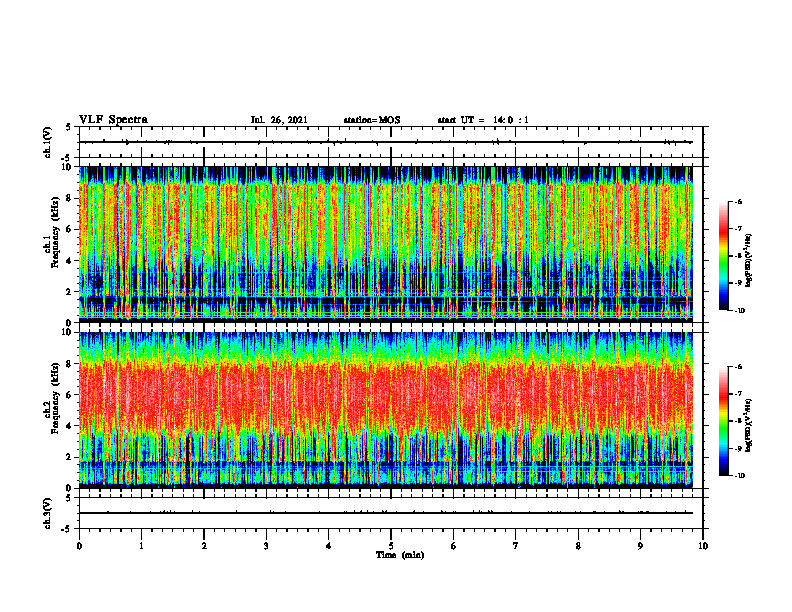Click the "ch.3(V)" waveform axis label
The image size is (792, 612).
pos(48,513)
